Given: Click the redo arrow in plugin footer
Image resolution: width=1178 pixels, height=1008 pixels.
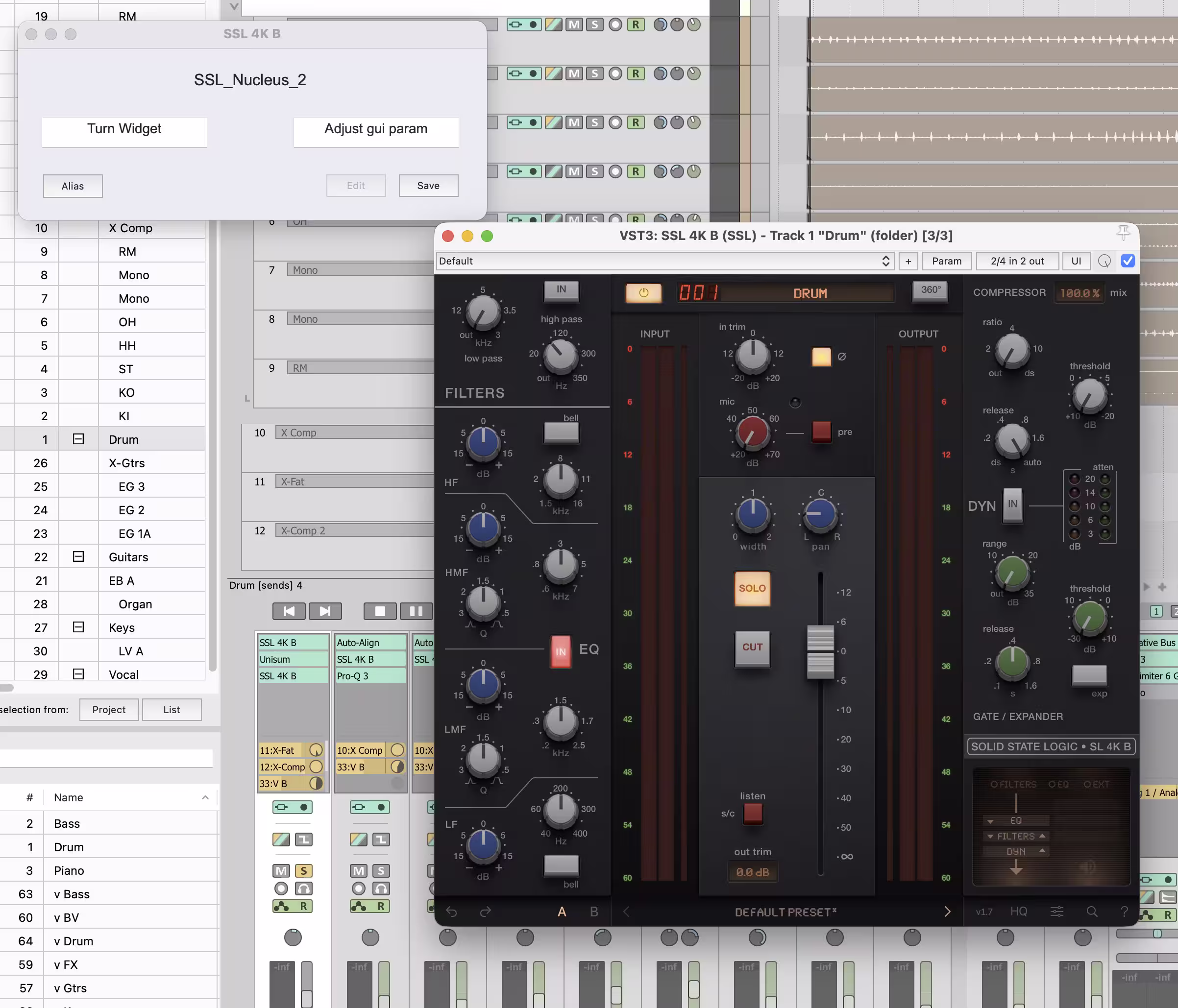Looking at the screenshot, I should pyautogui.click(x=485, y=912).
